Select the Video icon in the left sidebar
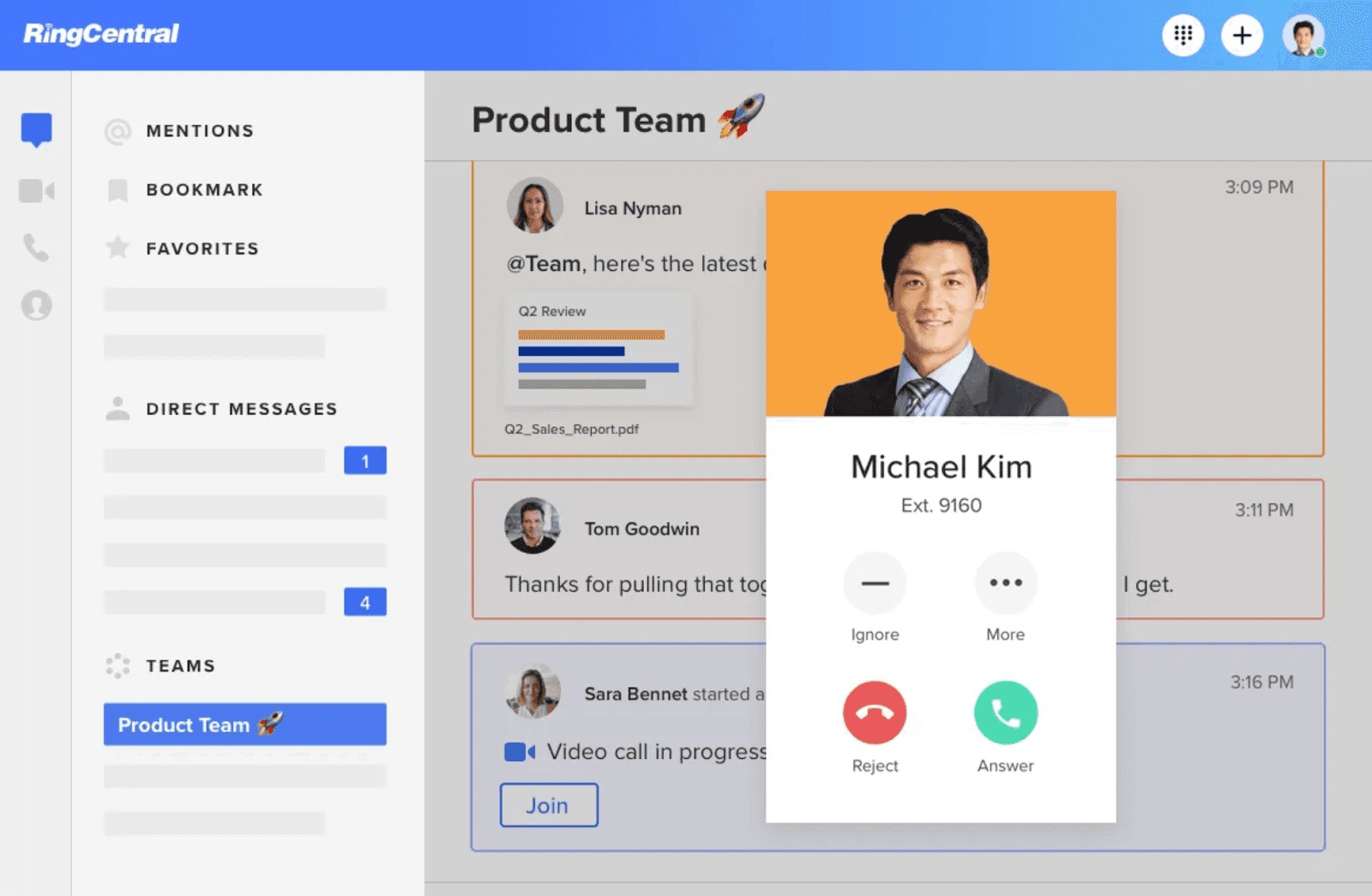 (35, 190)
